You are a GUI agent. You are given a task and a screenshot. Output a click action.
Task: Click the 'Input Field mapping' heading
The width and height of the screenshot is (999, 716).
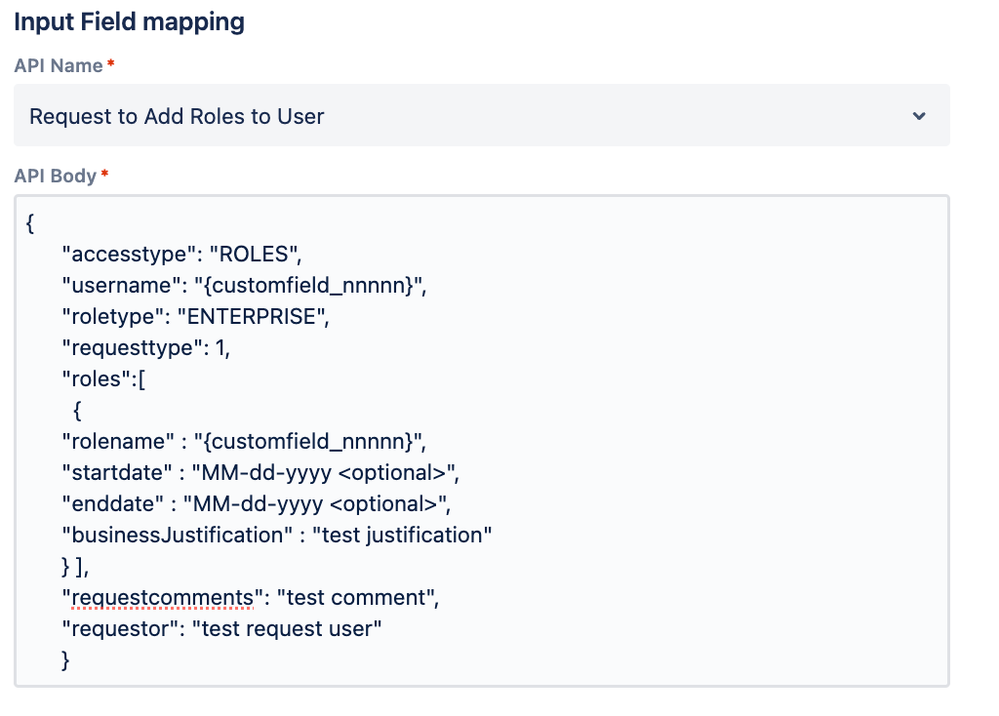129,21
